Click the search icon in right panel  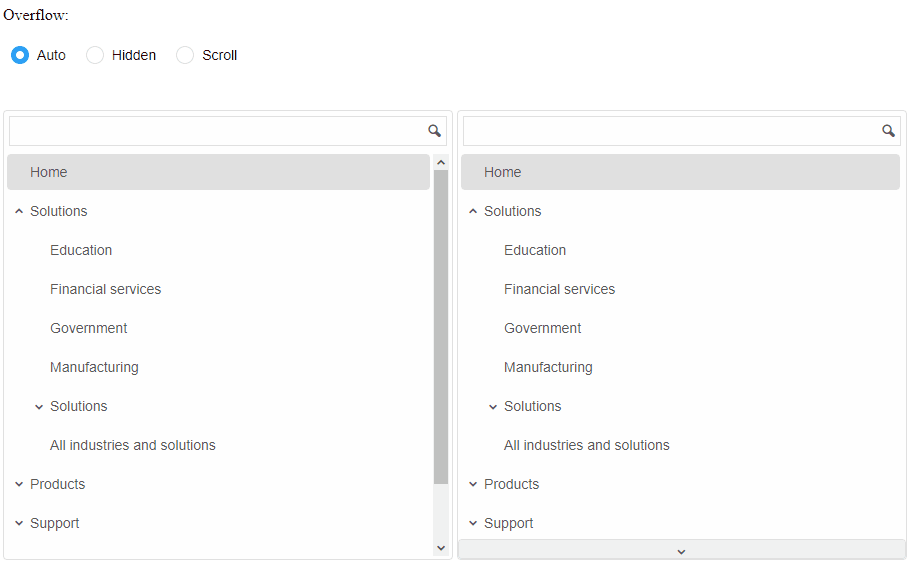coord(888,131)
